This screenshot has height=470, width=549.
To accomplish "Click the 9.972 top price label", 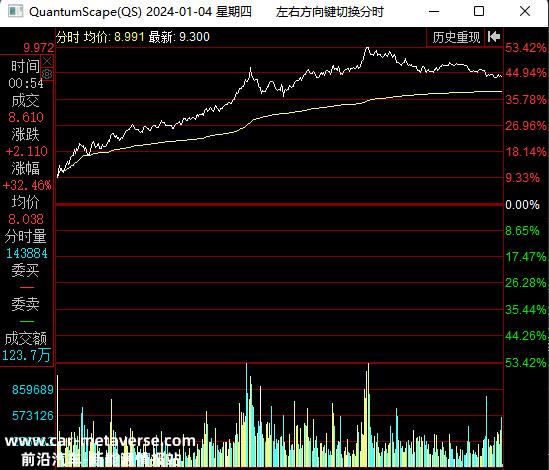I will pos(39,48).
